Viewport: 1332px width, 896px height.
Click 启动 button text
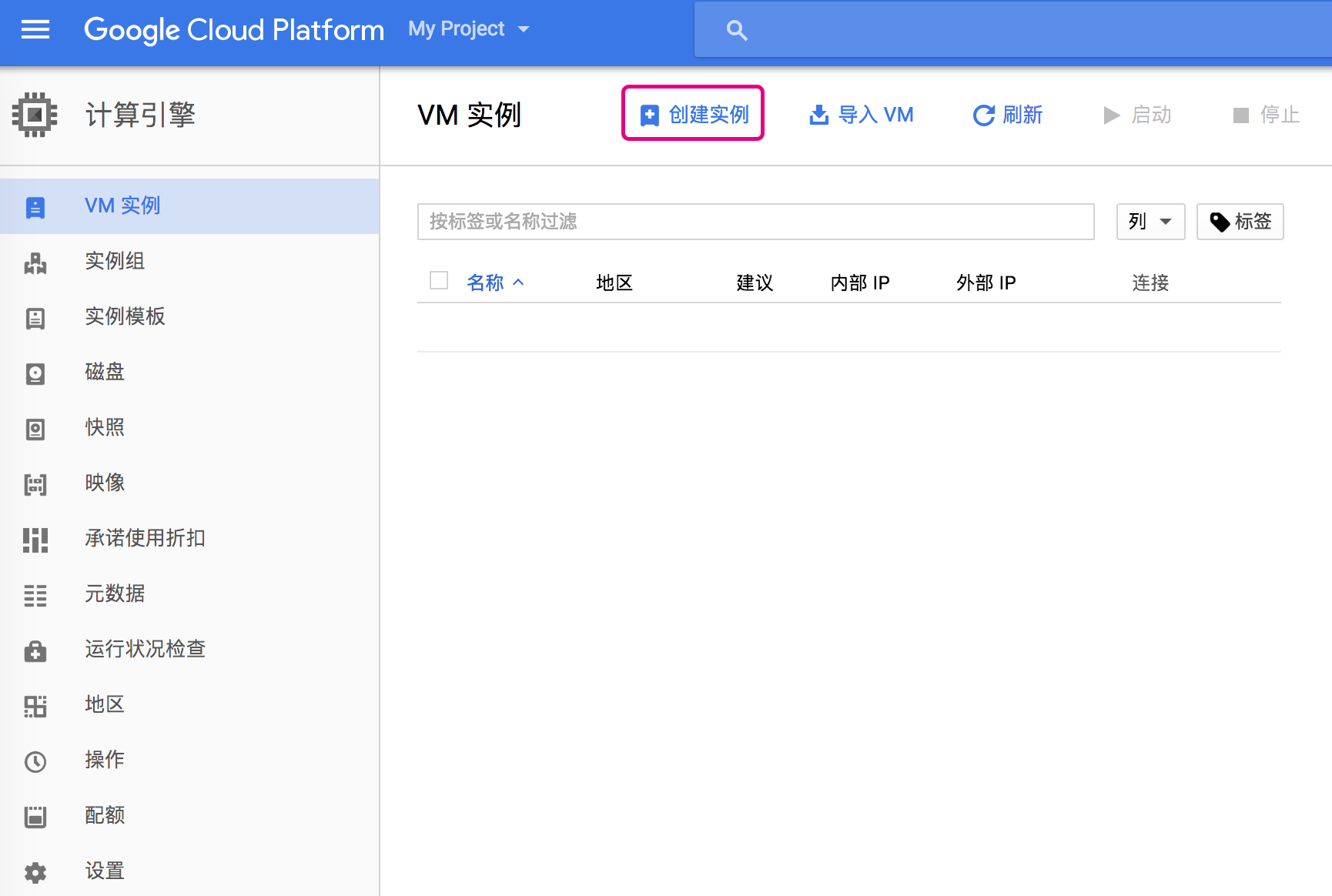click(1152, 115)
